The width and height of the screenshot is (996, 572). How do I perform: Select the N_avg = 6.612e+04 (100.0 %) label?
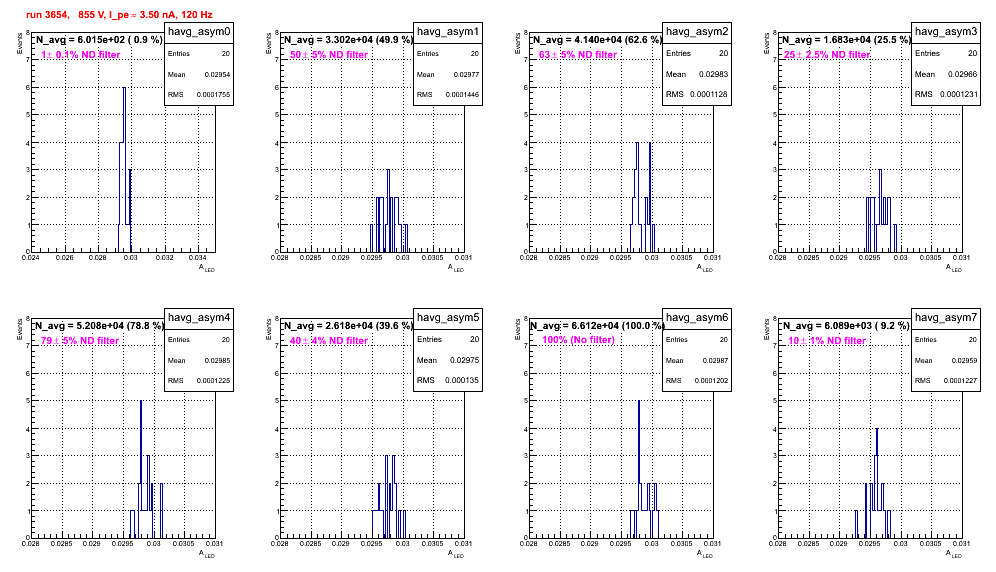click(x=597, y=326)
